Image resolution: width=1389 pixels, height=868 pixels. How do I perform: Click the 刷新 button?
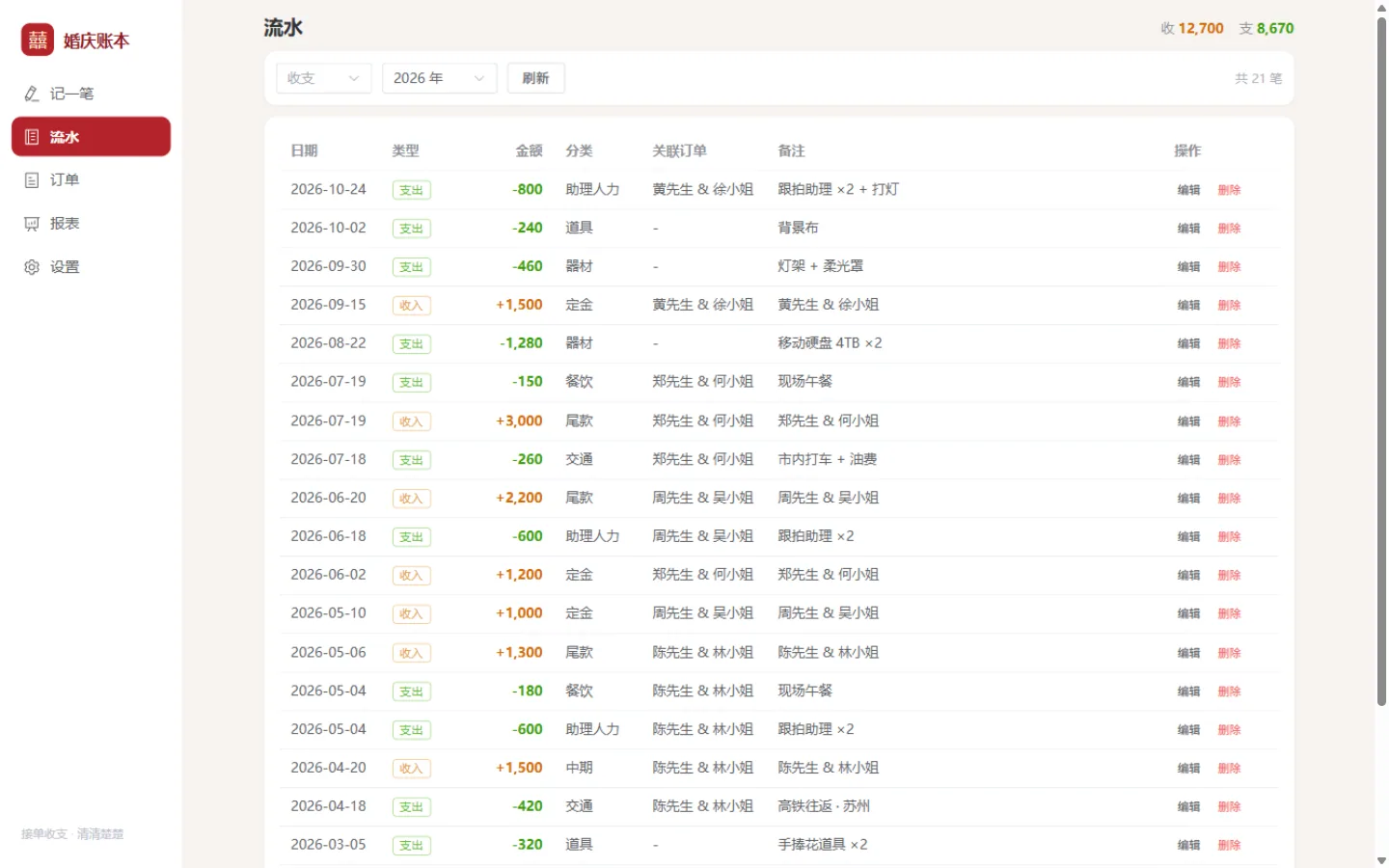tap(536, 78)
